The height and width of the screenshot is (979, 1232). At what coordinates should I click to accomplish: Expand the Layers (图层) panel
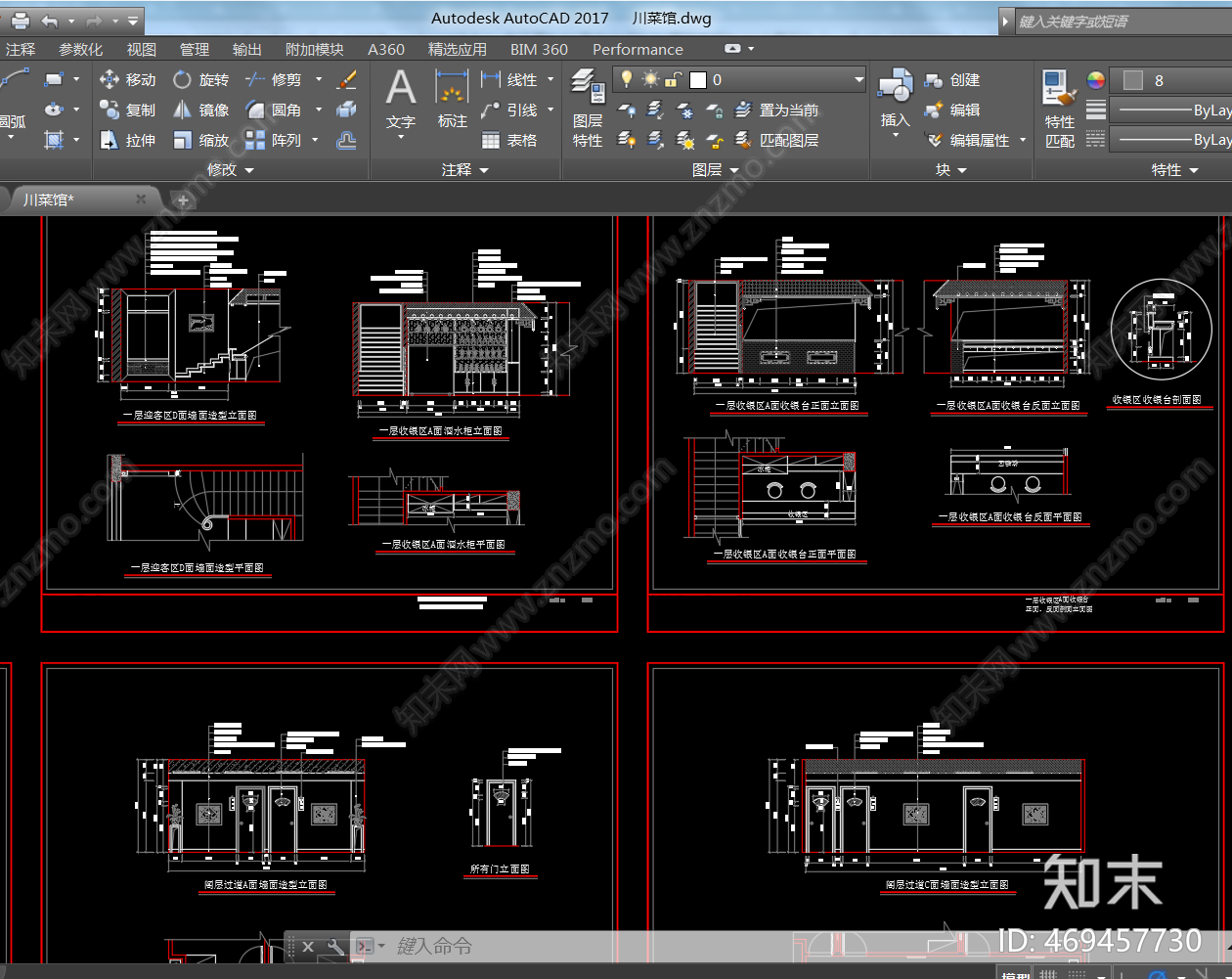pos(715,170)
